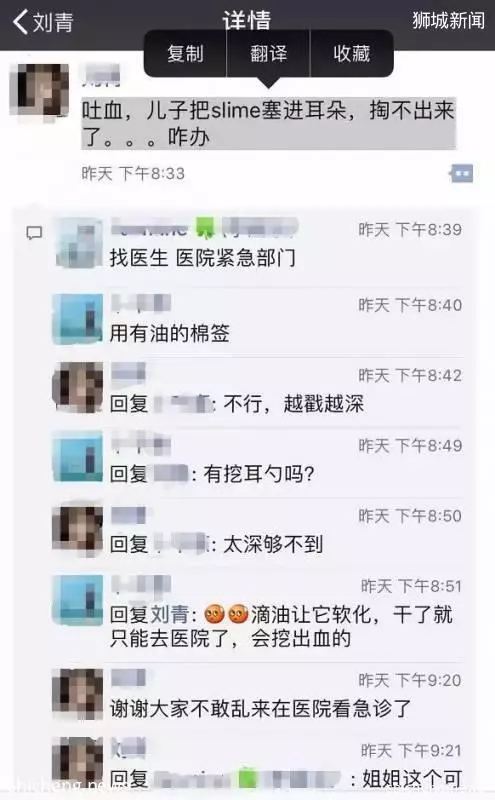Tap blue avatar on the 8:49 comment

(x=78, y=457)
